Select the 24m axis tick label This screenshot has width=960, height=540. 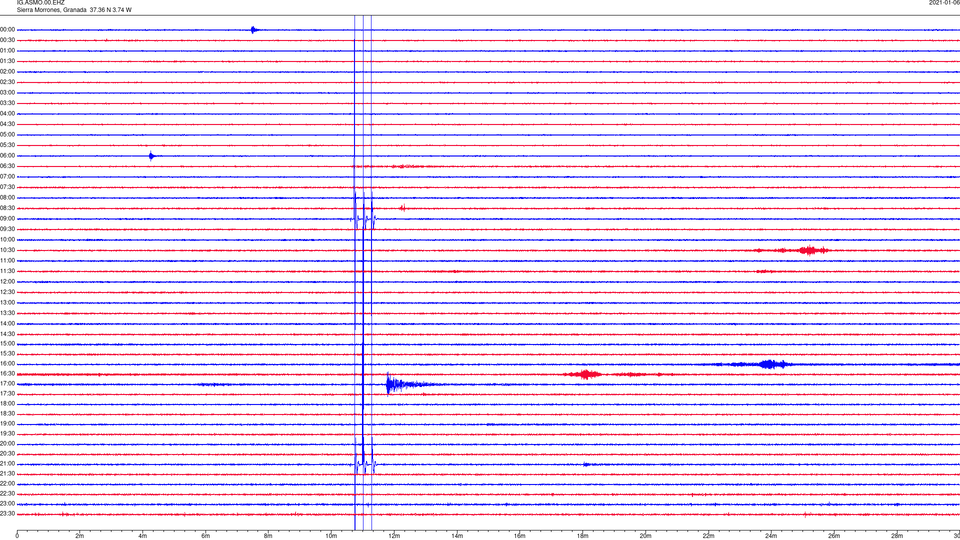[771, 536]
